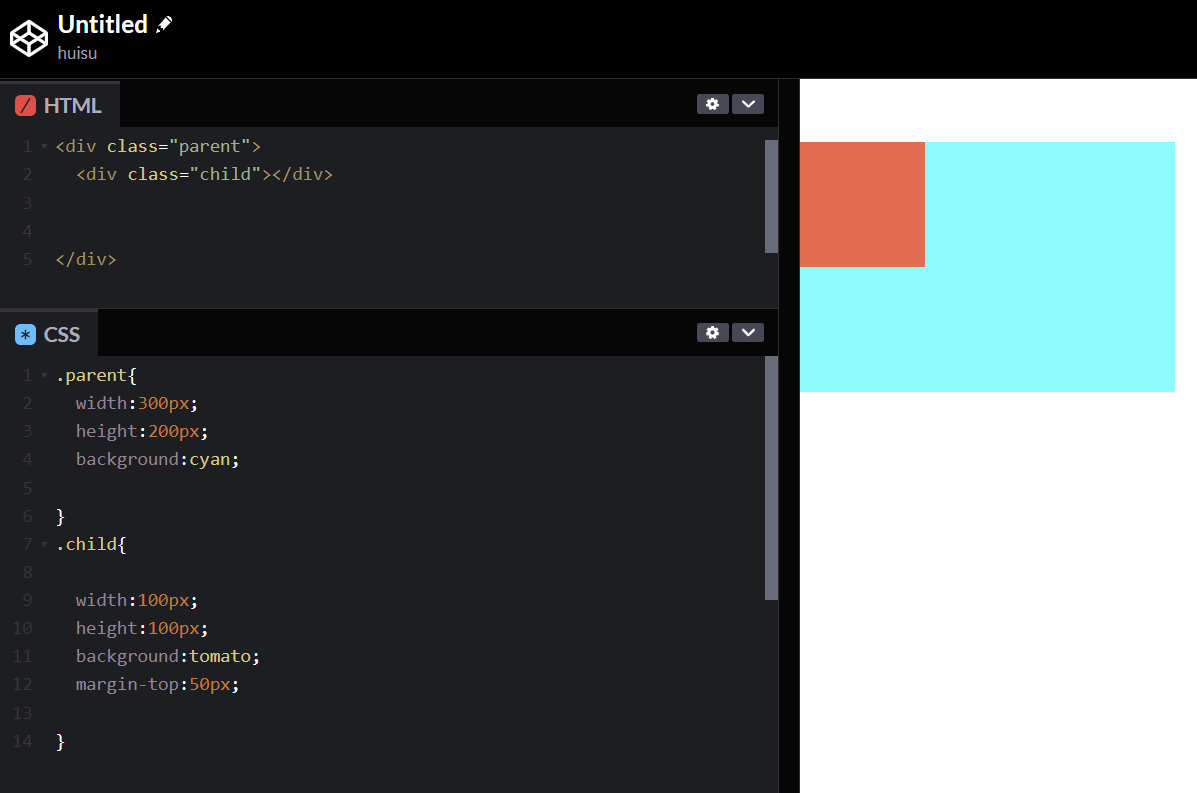Select the CSS editor tab

[49, 334]
